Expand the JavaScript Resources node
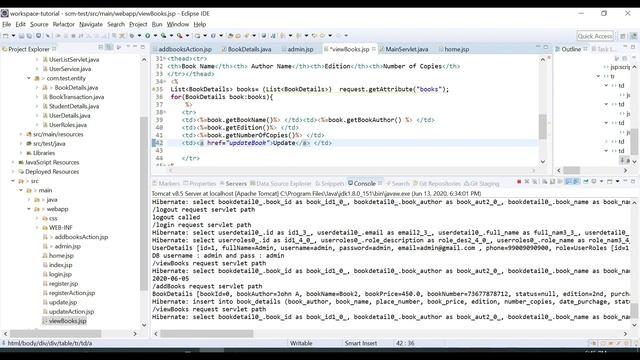Screen dimensions: 640x360 [x=13, y=162]
